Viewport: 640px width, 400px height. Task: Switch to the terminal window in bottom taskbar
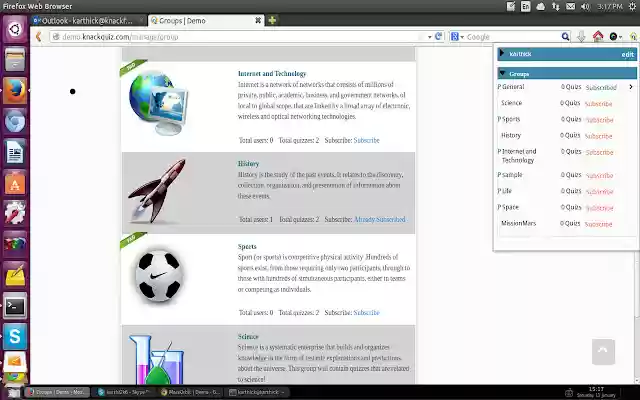tap(257, 392)
